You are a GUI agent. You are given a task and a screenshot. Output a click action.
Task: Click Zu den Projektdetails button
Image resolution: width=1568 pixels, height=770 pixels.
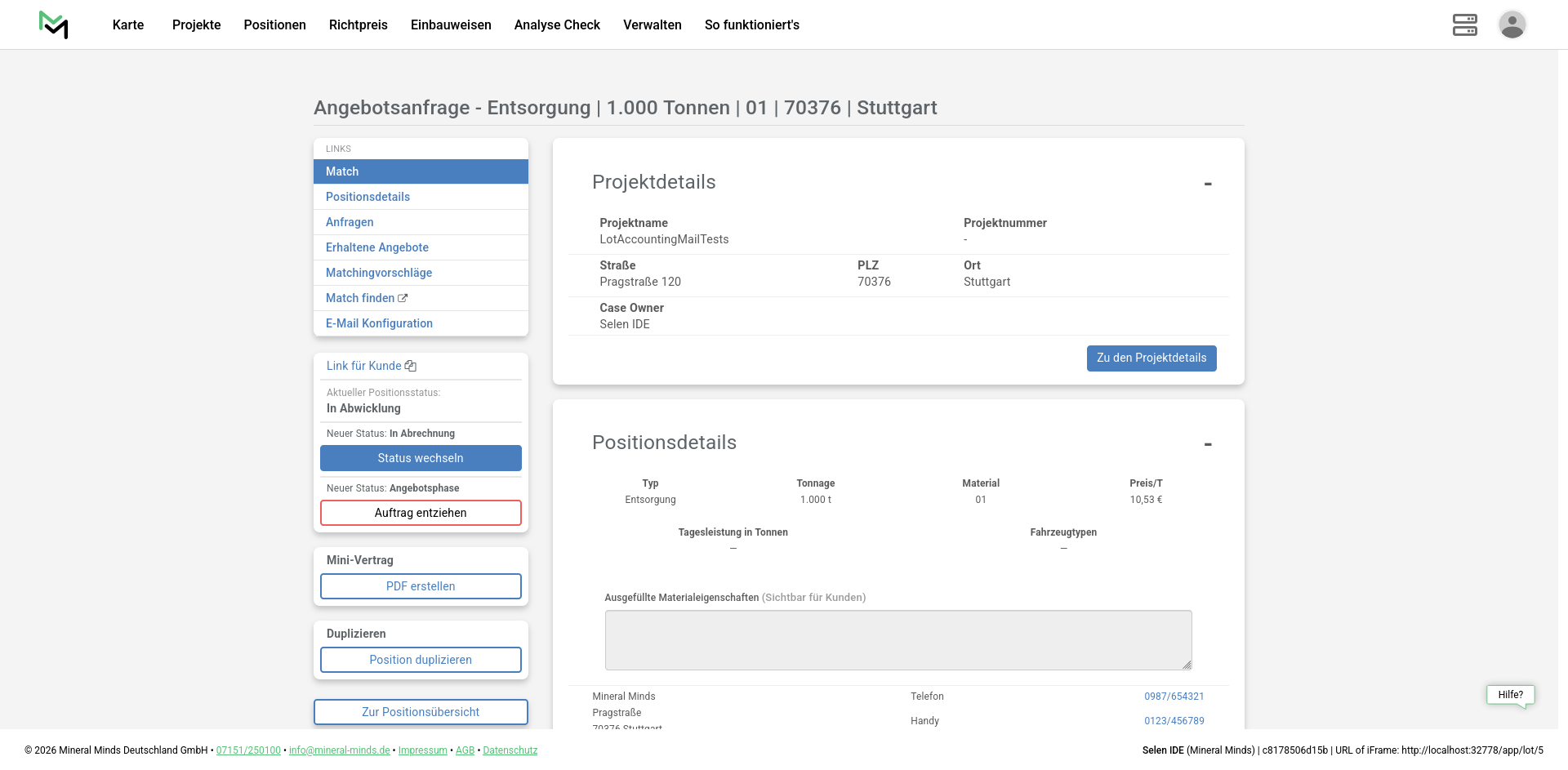point(1151,358)
